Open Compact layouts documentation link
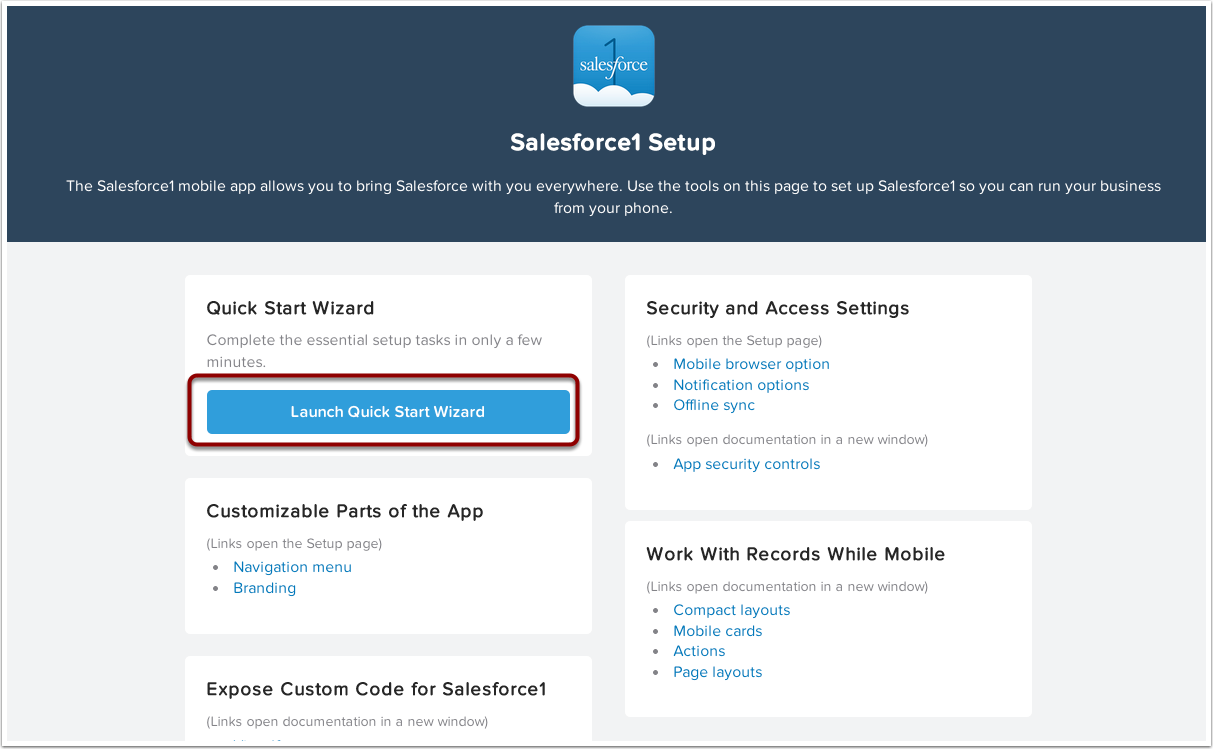Screen dimensions: 1213x749 tap(731, 610)
